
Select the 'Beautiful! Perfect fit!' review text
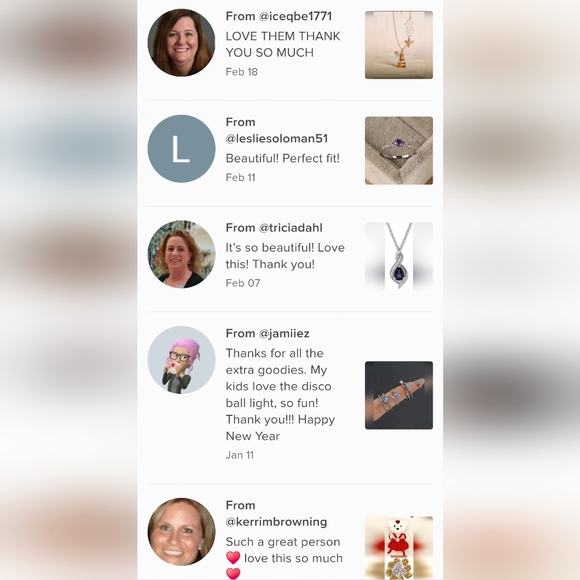click(283, 159)
